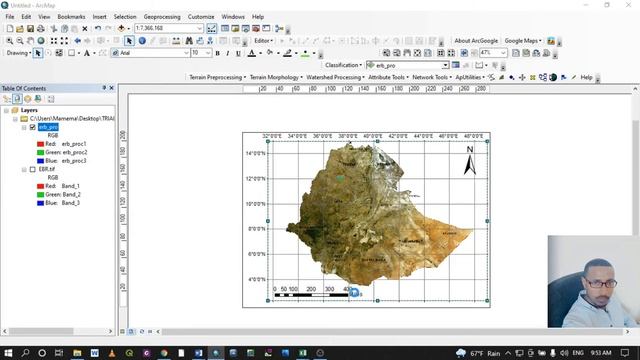Viewport: 640px width, 360px height.
Task: Open the Drawing dropdown menu
Action: tap(19, 53)
